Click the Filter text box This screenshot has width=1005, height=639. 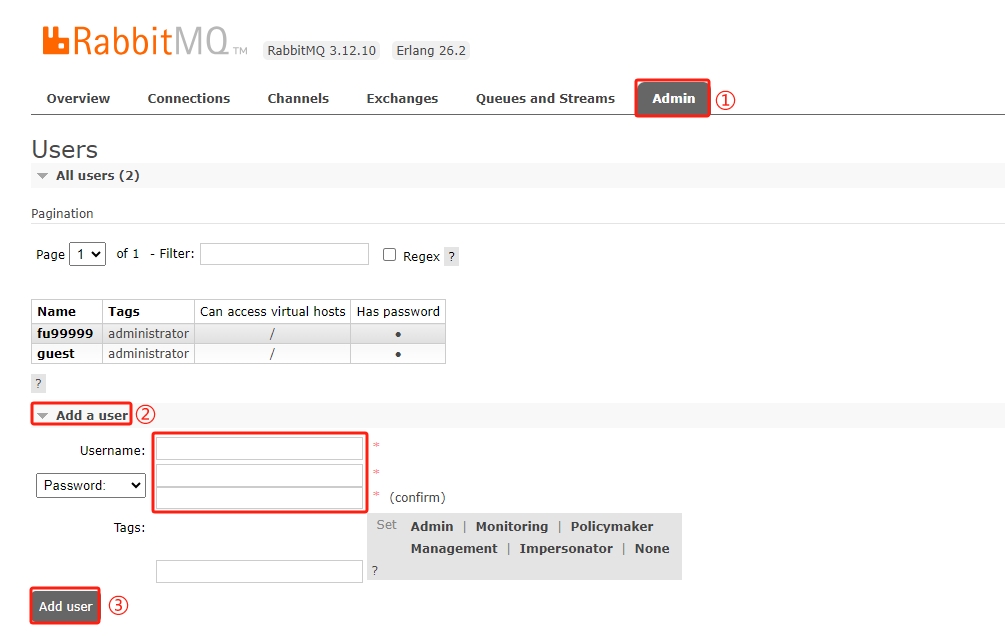(284, 254)
